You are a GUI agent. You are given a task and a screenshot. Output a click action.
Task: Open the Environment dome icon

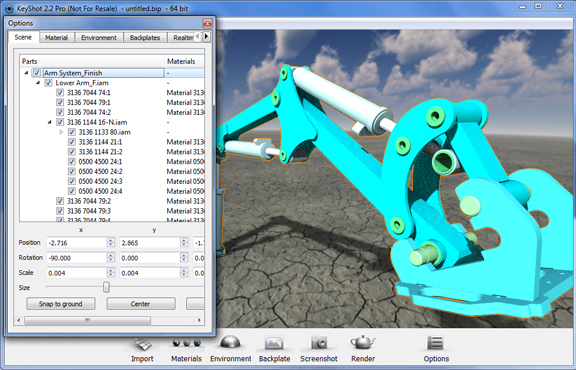click(230, 342)
